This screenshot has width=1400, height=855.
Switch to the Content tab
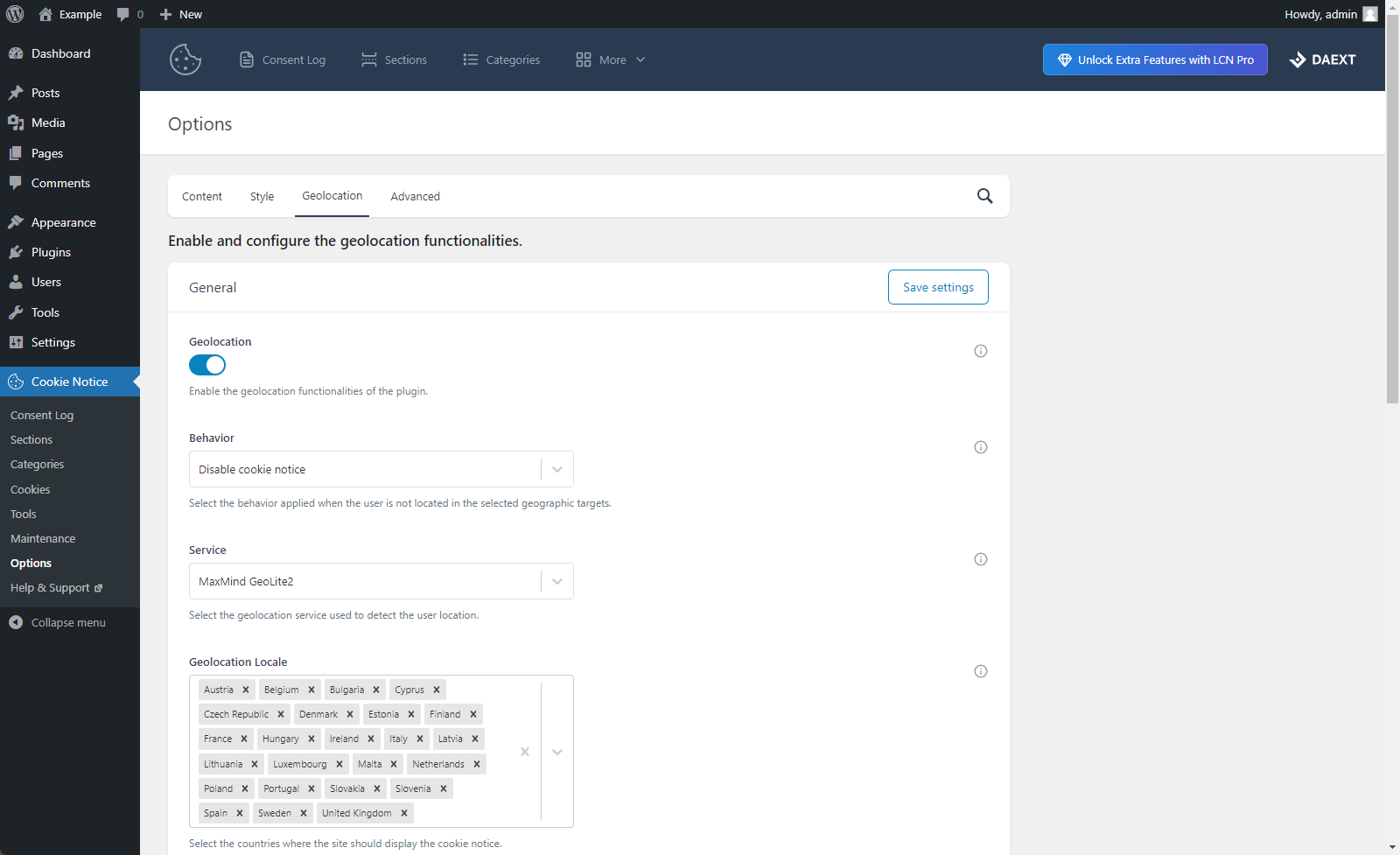pos(202,196)
